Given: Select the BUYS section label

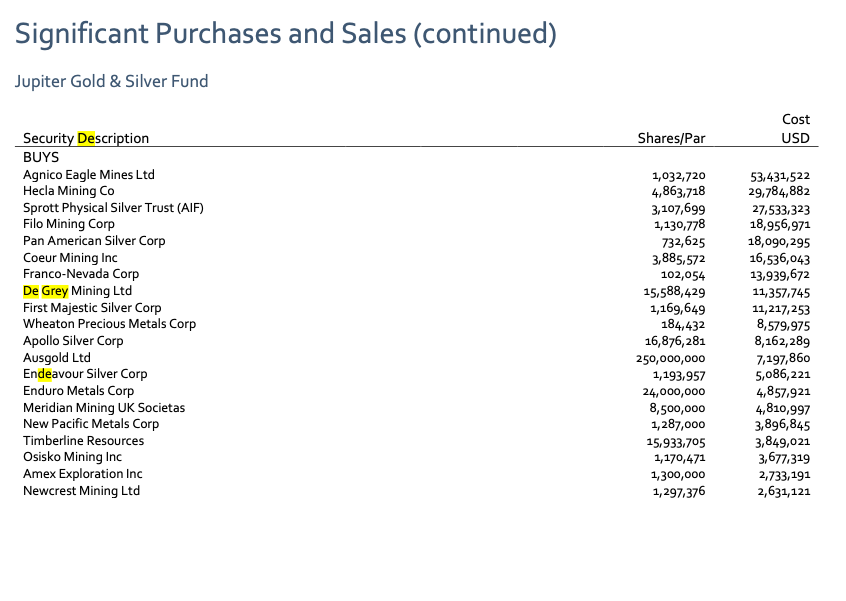Looking at the screenshot, I should (41, 158).
